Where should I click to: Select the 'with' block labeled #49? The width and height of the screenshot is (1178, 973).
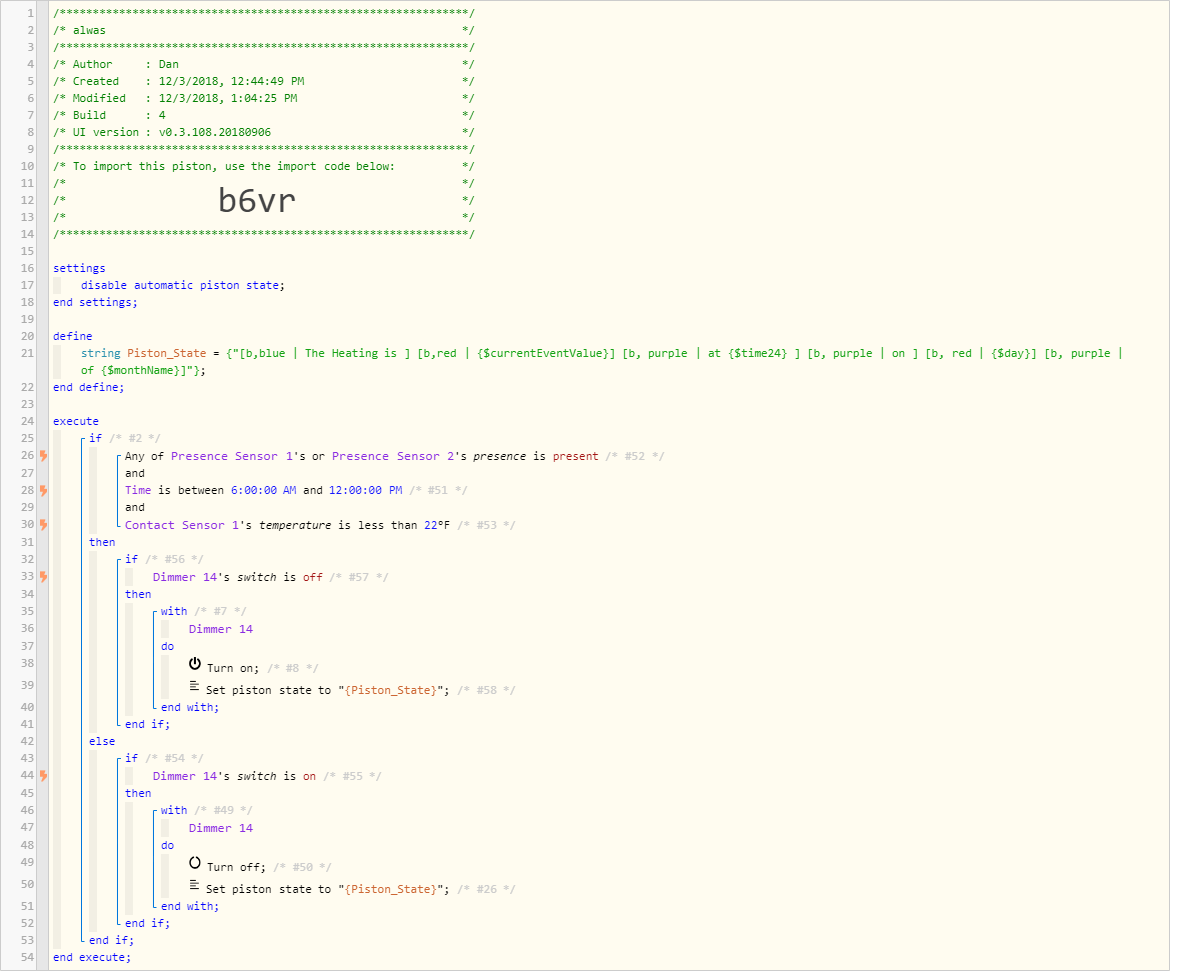(174, 811)
